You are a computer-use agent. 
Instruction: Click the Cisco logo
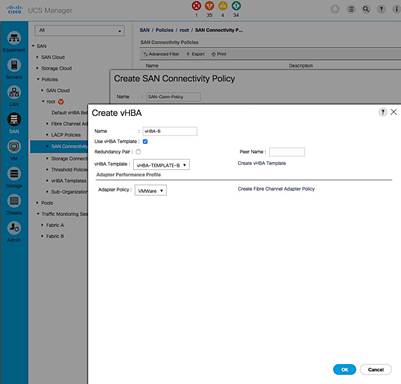[x=15, y=9]
